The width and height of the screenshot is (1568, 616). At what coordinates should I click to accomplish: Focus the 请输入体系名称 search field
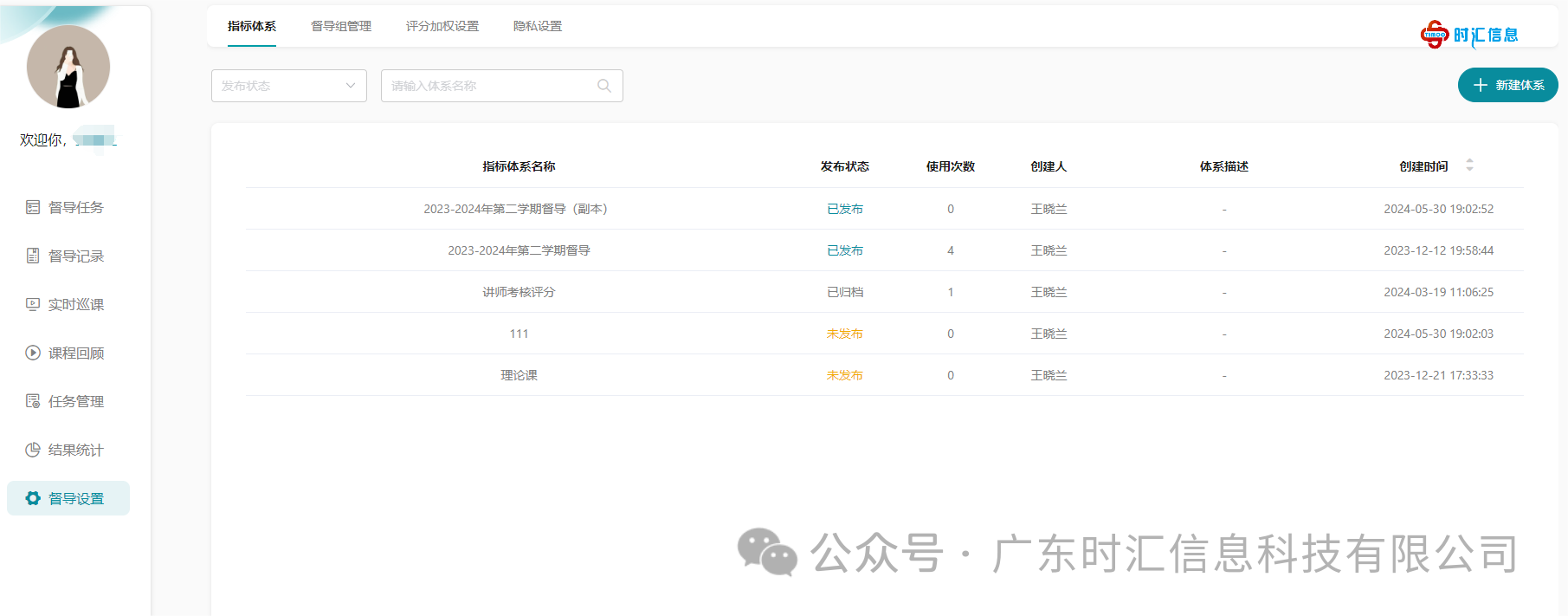(502, 86)
